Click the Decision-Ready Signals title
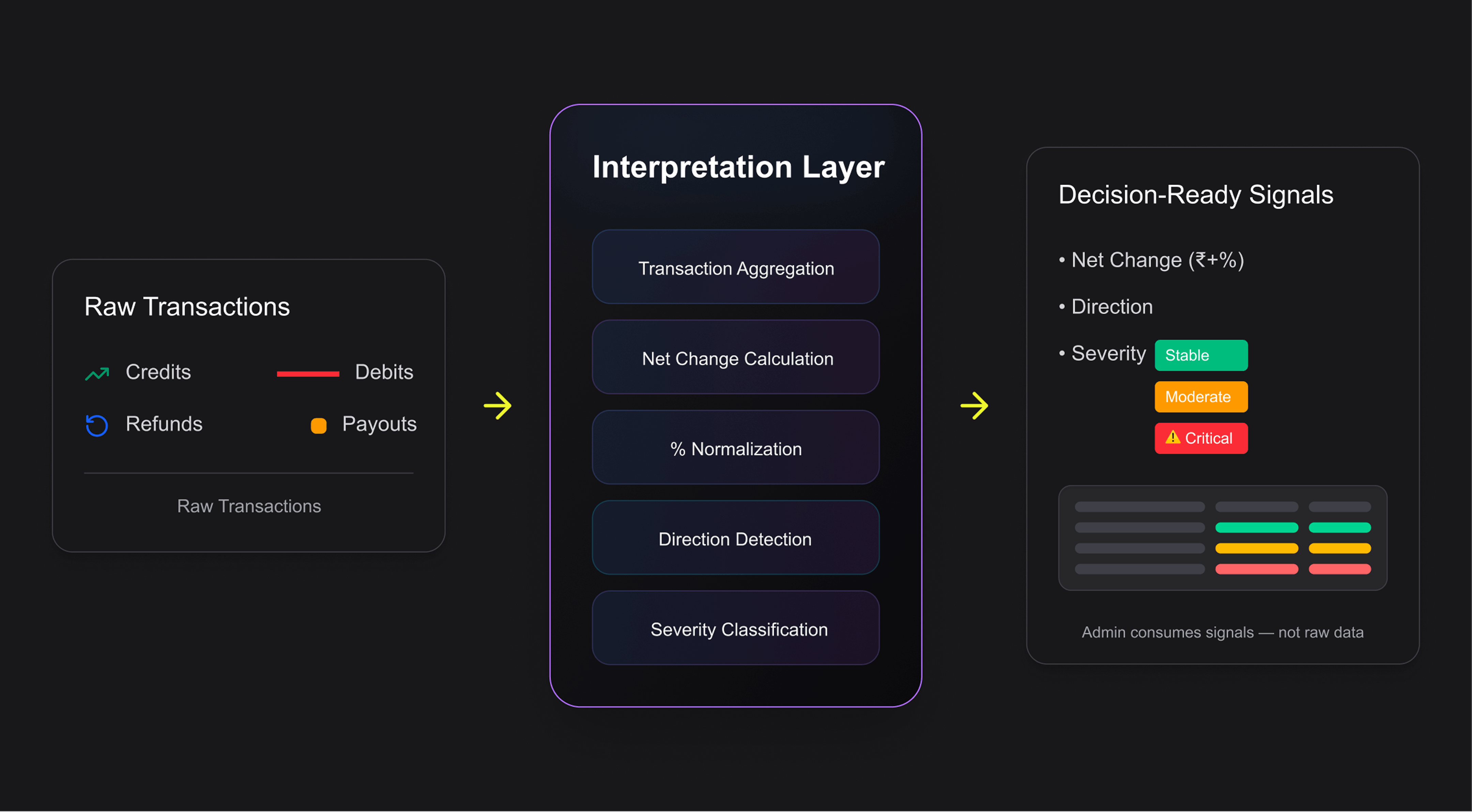Screen dimensions: 1472x812 pos(1195,195)
